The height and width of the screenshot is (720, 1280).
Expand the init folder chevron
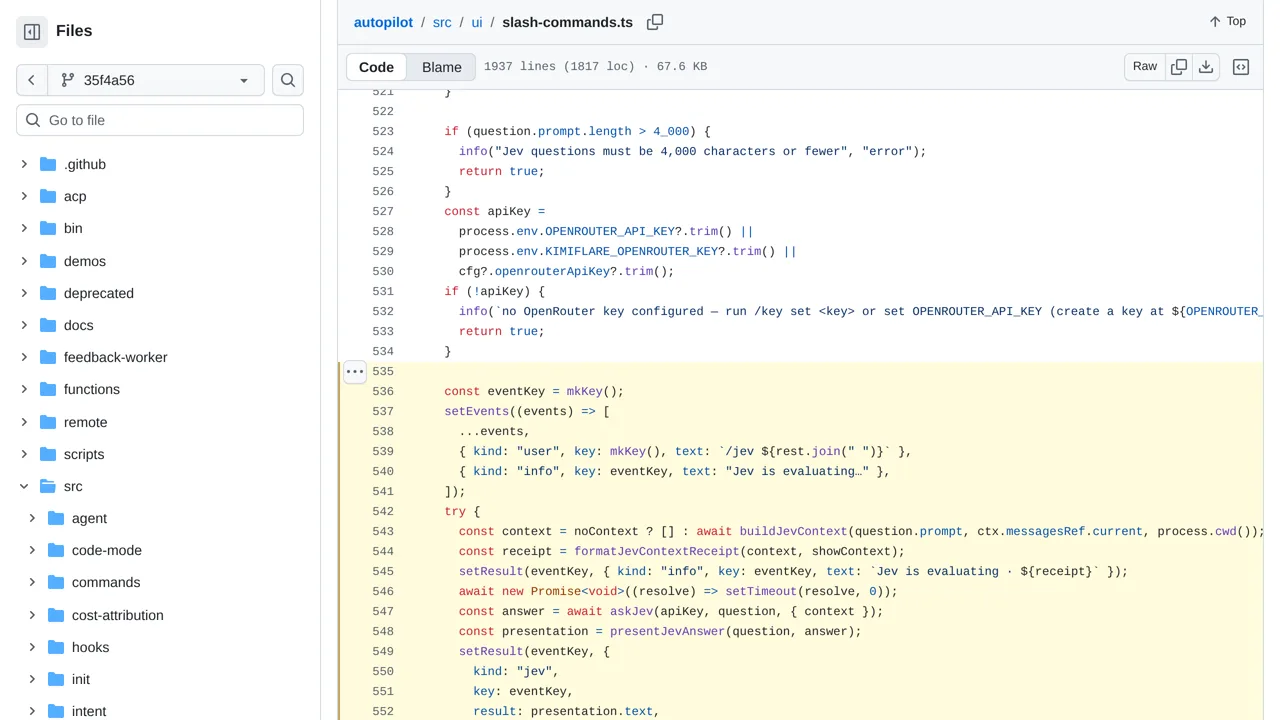coord(32,679)
